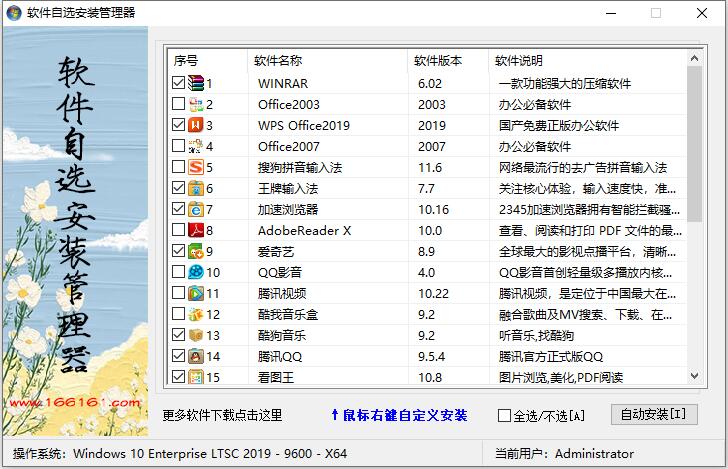Image resolution: width=728 pixels, height=469 pixels.
Task: Click the Office2003 icon in row 2
Action: tap(195, 104)
